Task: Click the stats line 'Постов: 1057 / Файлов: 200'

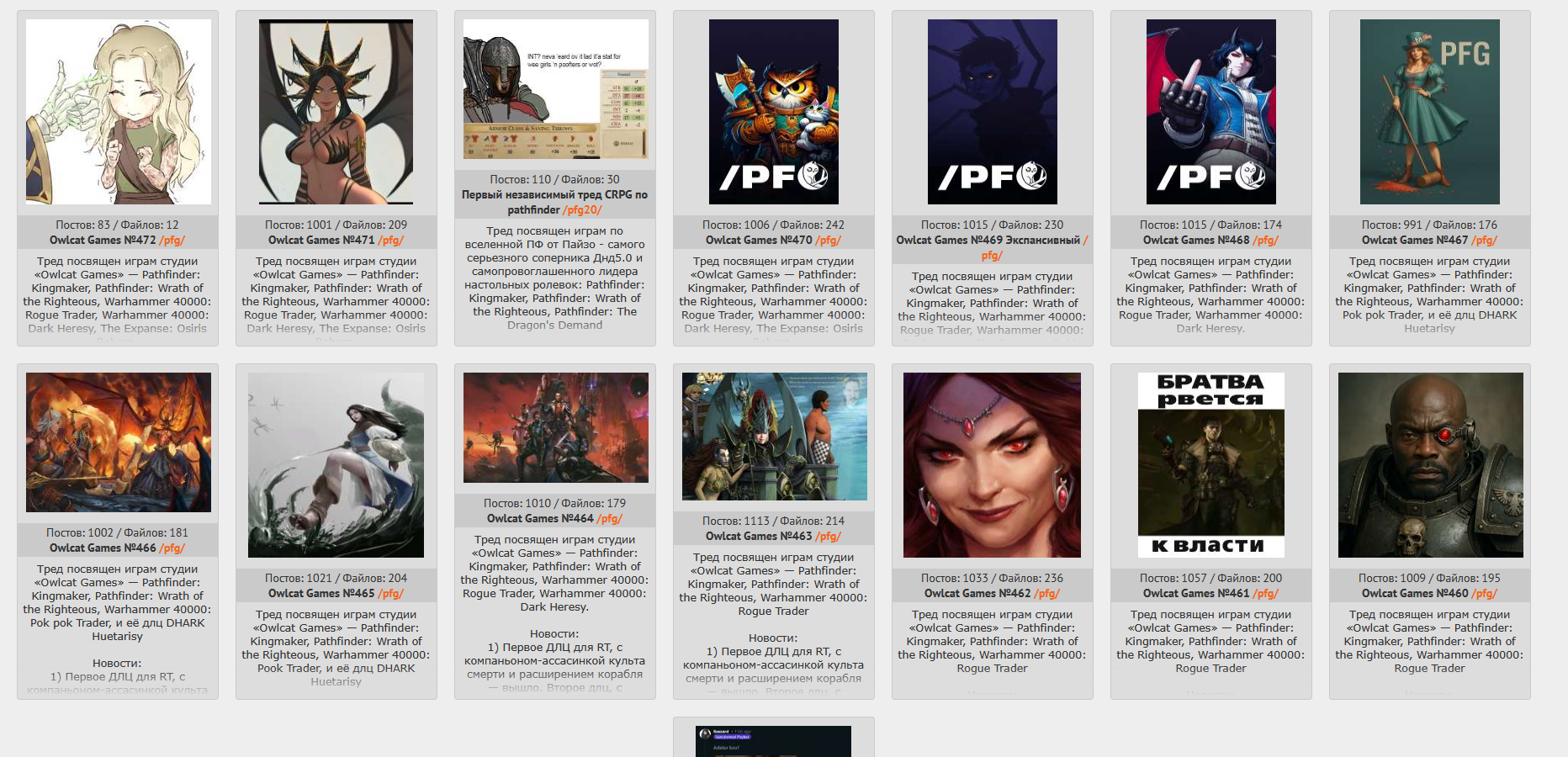Action: [x=1211, y=578]
